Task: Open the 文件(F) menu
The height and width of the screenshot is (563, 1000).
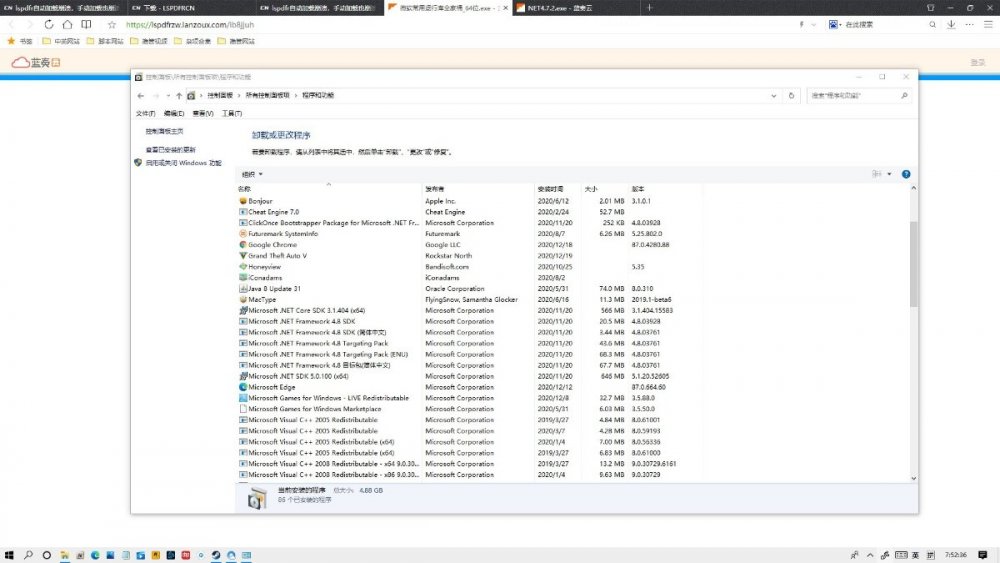Action: pos(146,113)
